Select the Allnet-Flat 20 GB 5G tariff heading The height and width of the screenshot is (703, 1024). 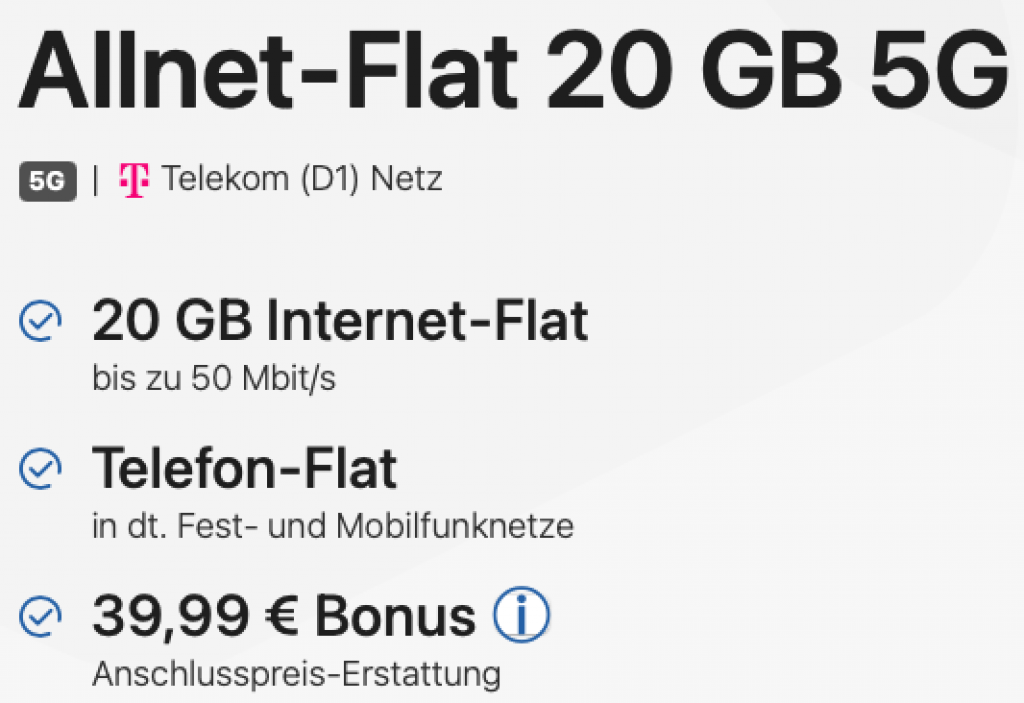512,70
